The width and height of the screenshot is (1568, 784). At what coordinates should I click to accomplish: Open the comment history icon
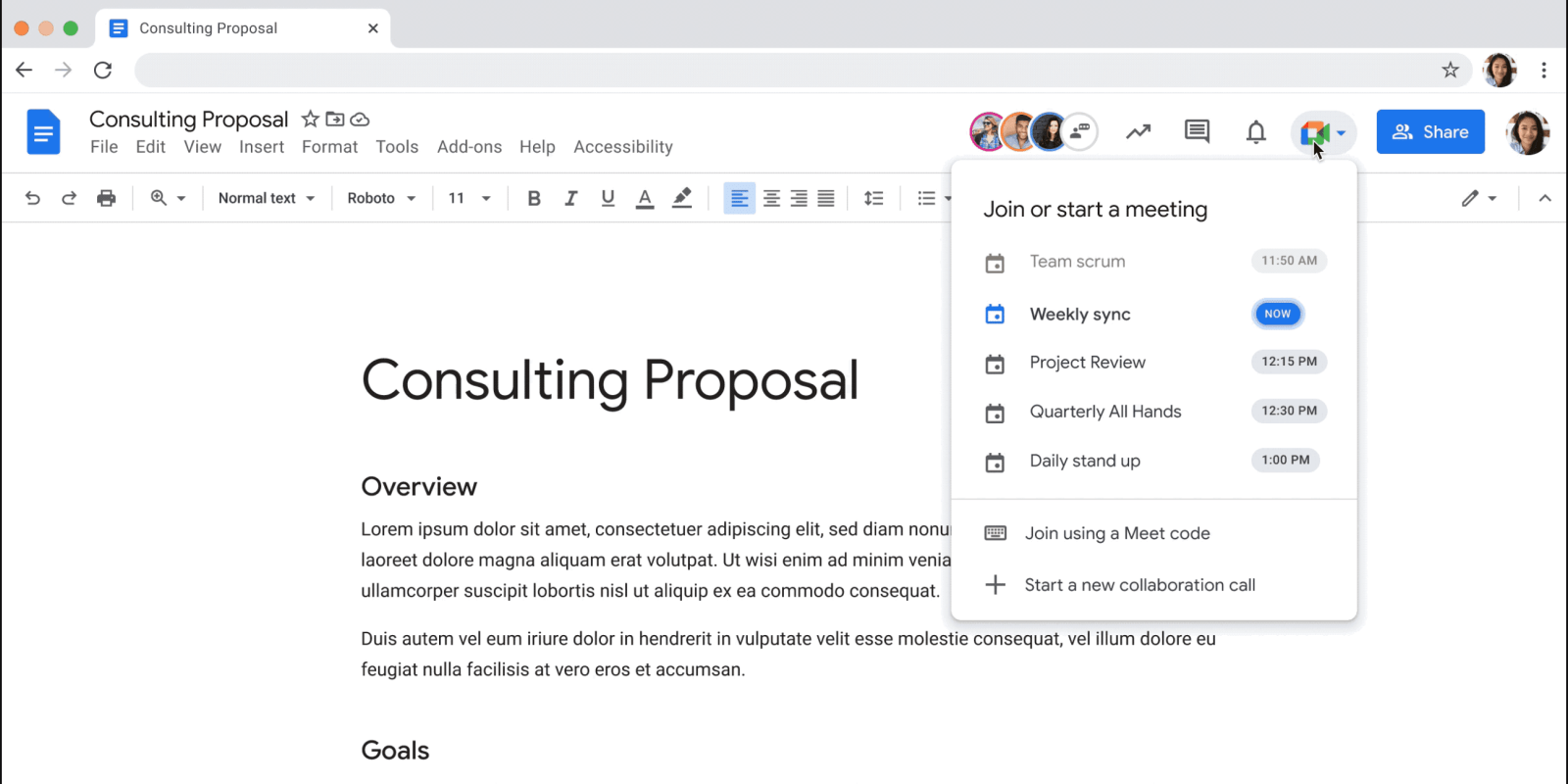(1197, 131)
